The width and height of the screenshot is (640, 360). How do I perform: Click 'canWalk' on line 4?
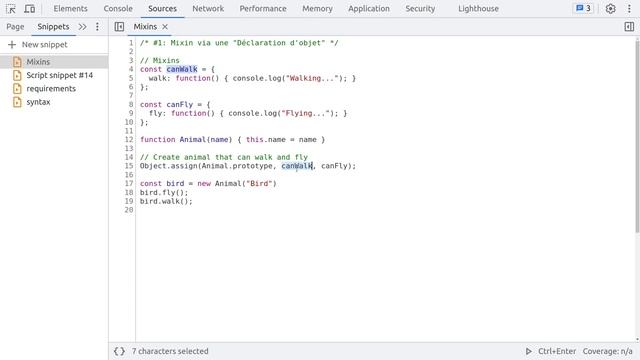pos(182,69)
